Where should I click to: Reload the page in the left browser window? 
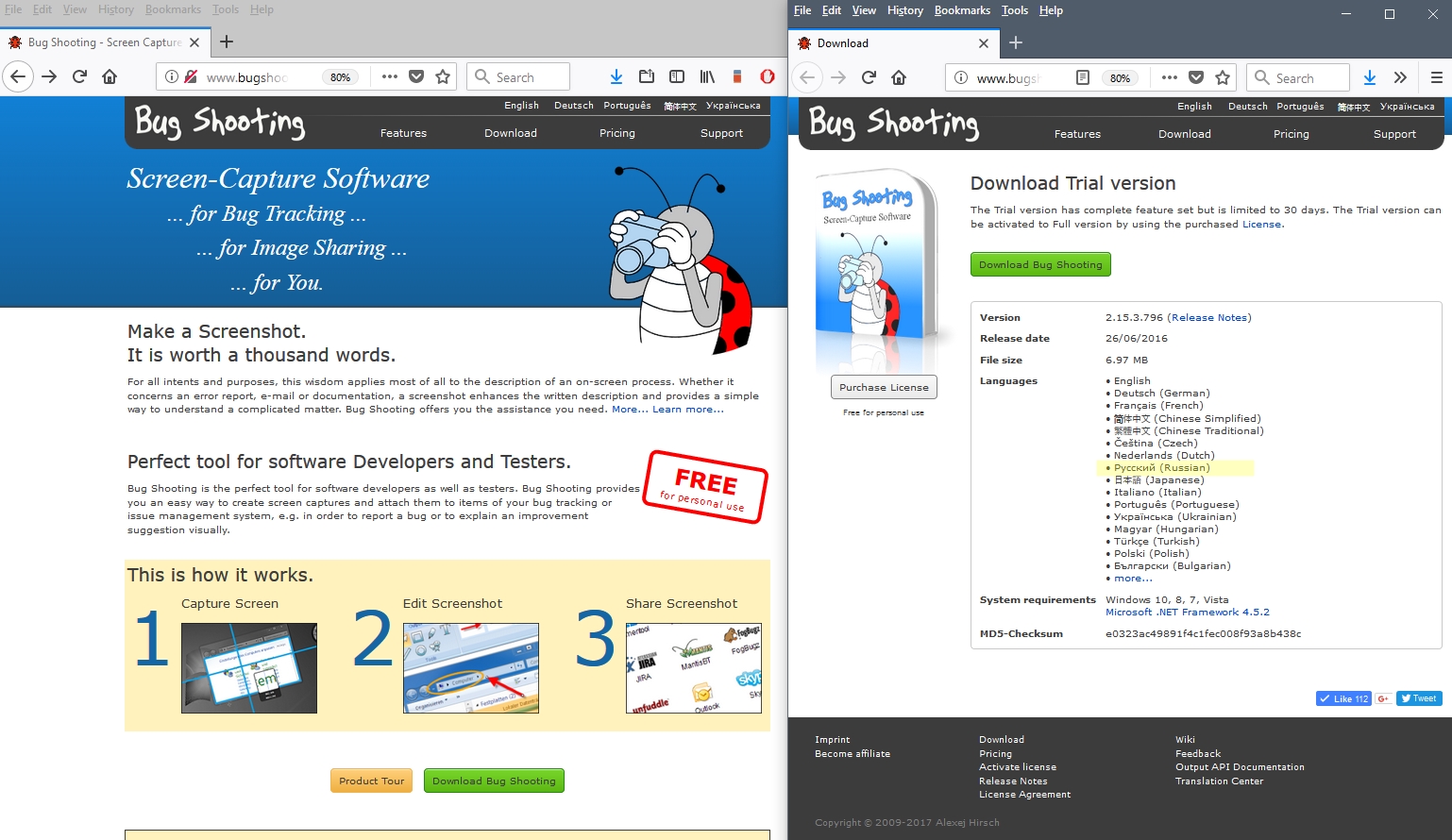(79, 77)
